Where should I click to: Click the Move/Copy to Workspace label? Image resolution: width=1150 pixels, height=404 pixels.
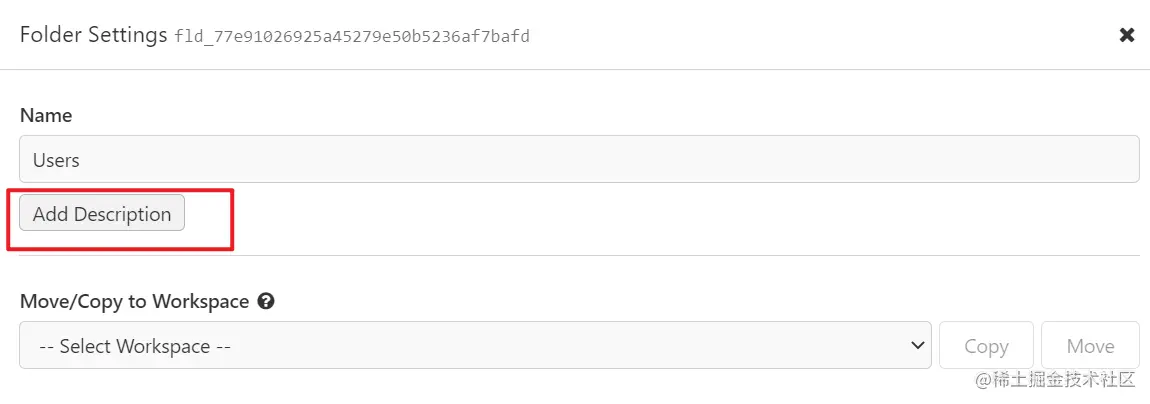(x=134, y=301)
